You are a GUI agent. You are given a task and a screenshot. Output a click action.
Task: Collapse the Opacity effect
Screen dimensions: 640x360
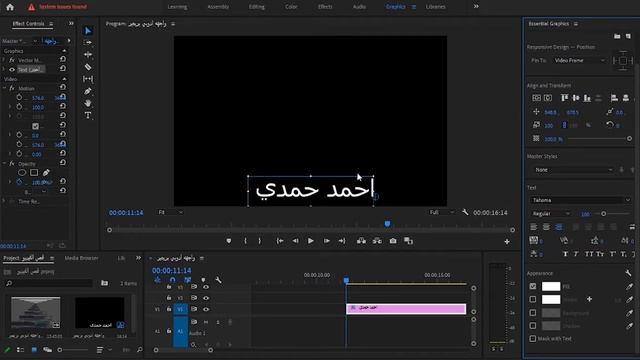click(4, 163)
